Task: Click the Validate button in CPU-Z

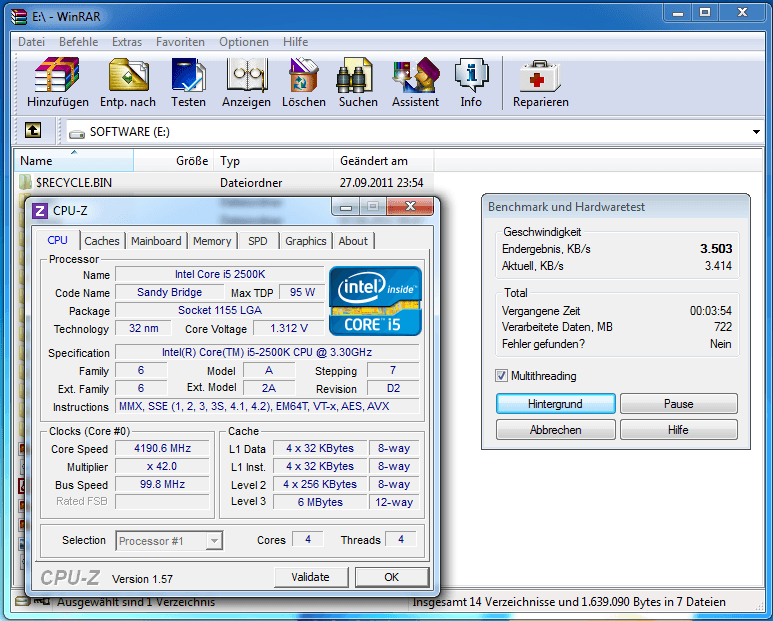Action: click(x=310, y=577)
